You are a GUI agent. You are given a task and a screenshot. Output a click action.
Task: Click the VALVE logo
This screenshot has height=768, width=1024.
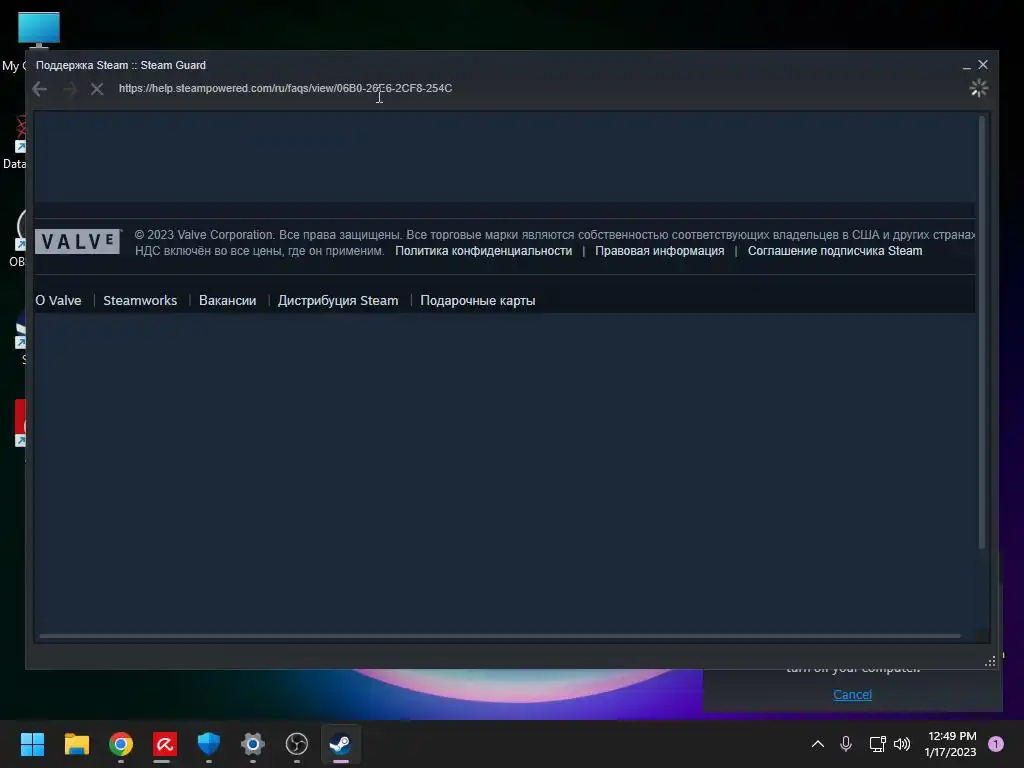pos(78,242)
